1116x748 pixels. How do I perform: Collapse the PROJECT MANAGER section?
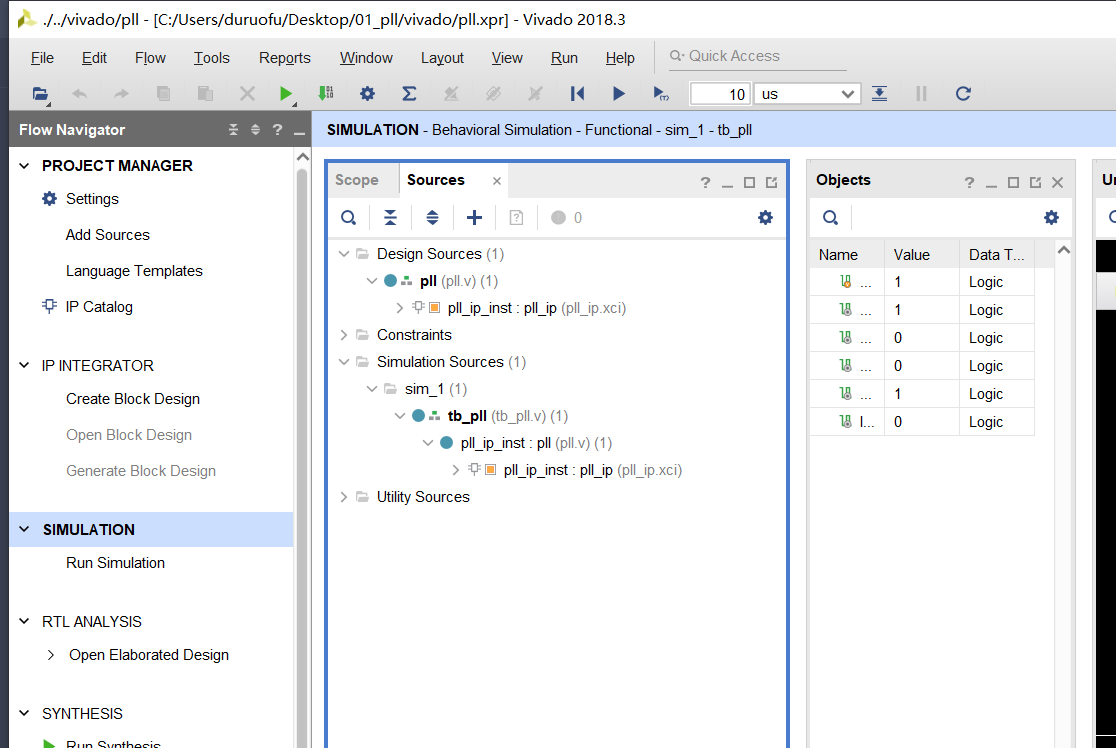(x=25, y=166)
